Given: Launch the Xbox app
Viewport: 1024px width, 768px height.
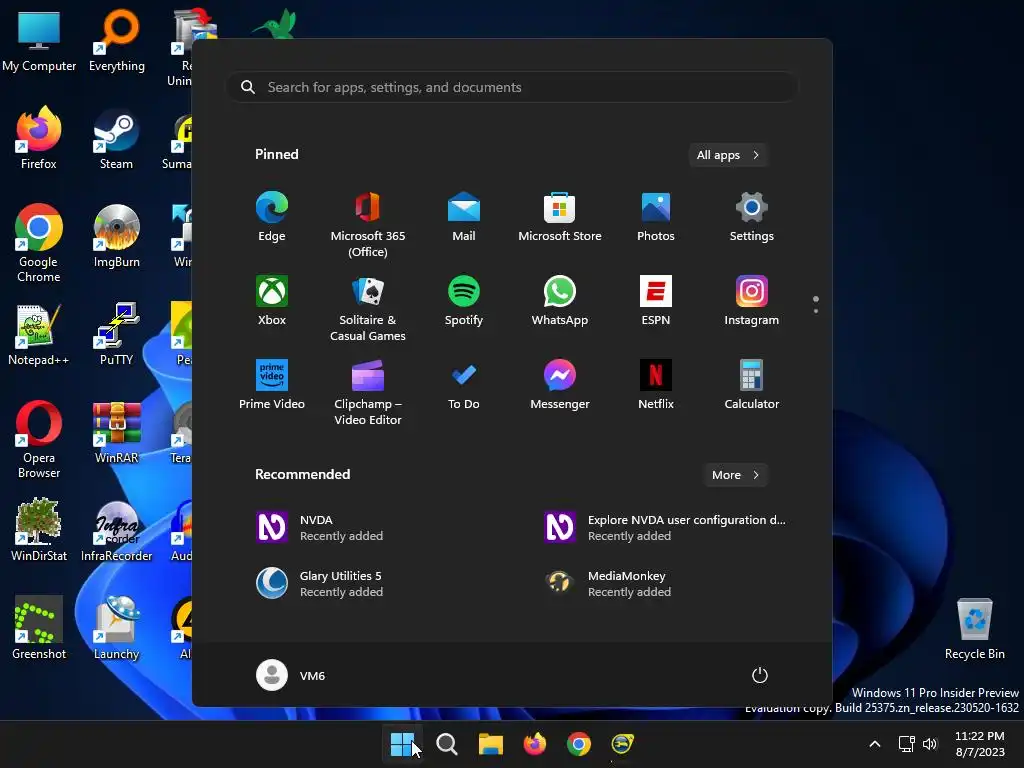Looking at the screenshot, I should click(272, 301).
